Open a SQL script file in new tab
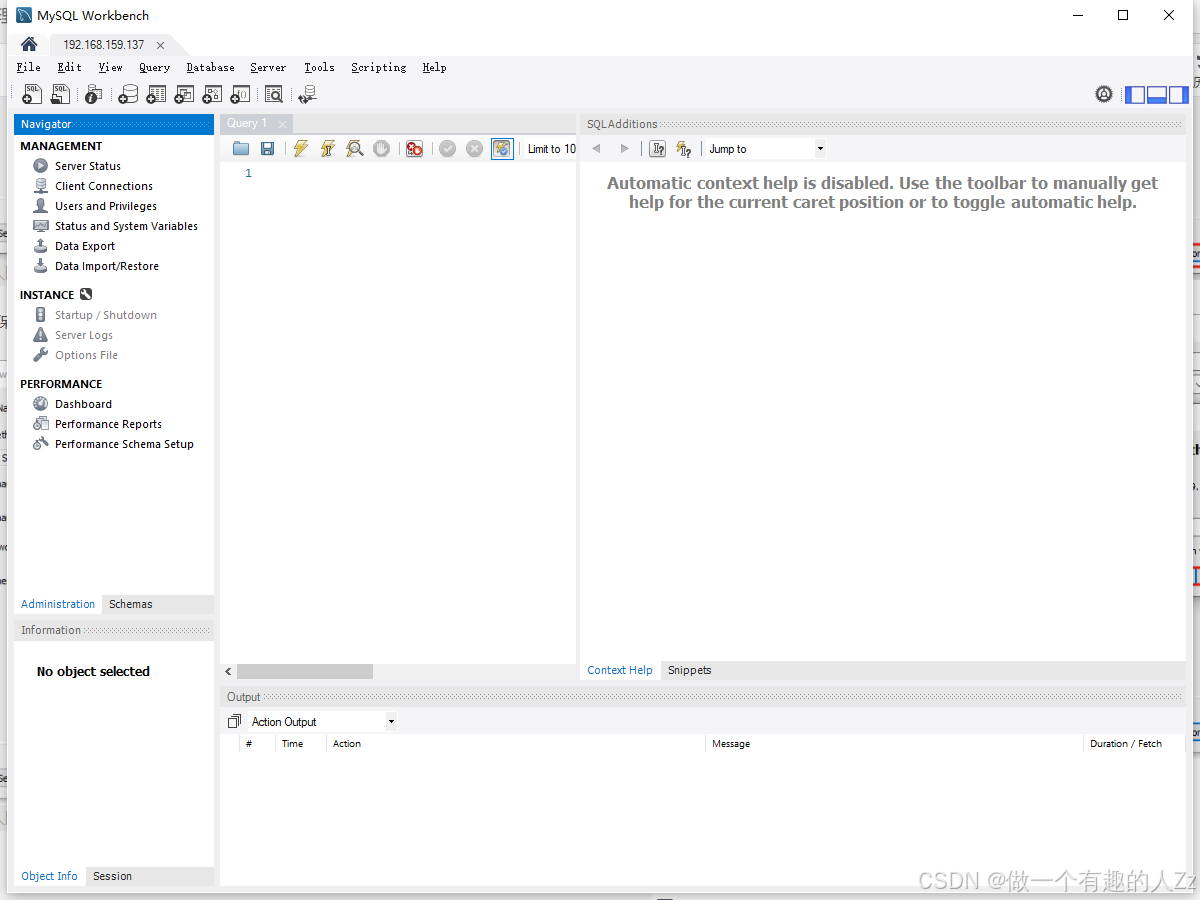The height and width of the screenshot is (900, 1200). [x=61, y=94]
